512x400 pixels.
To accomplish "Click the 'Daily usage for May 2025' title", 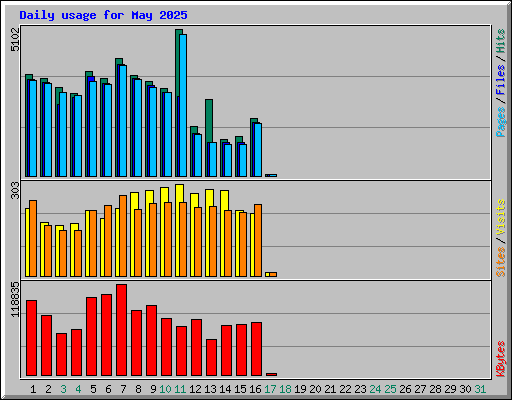I will [103, 15].
